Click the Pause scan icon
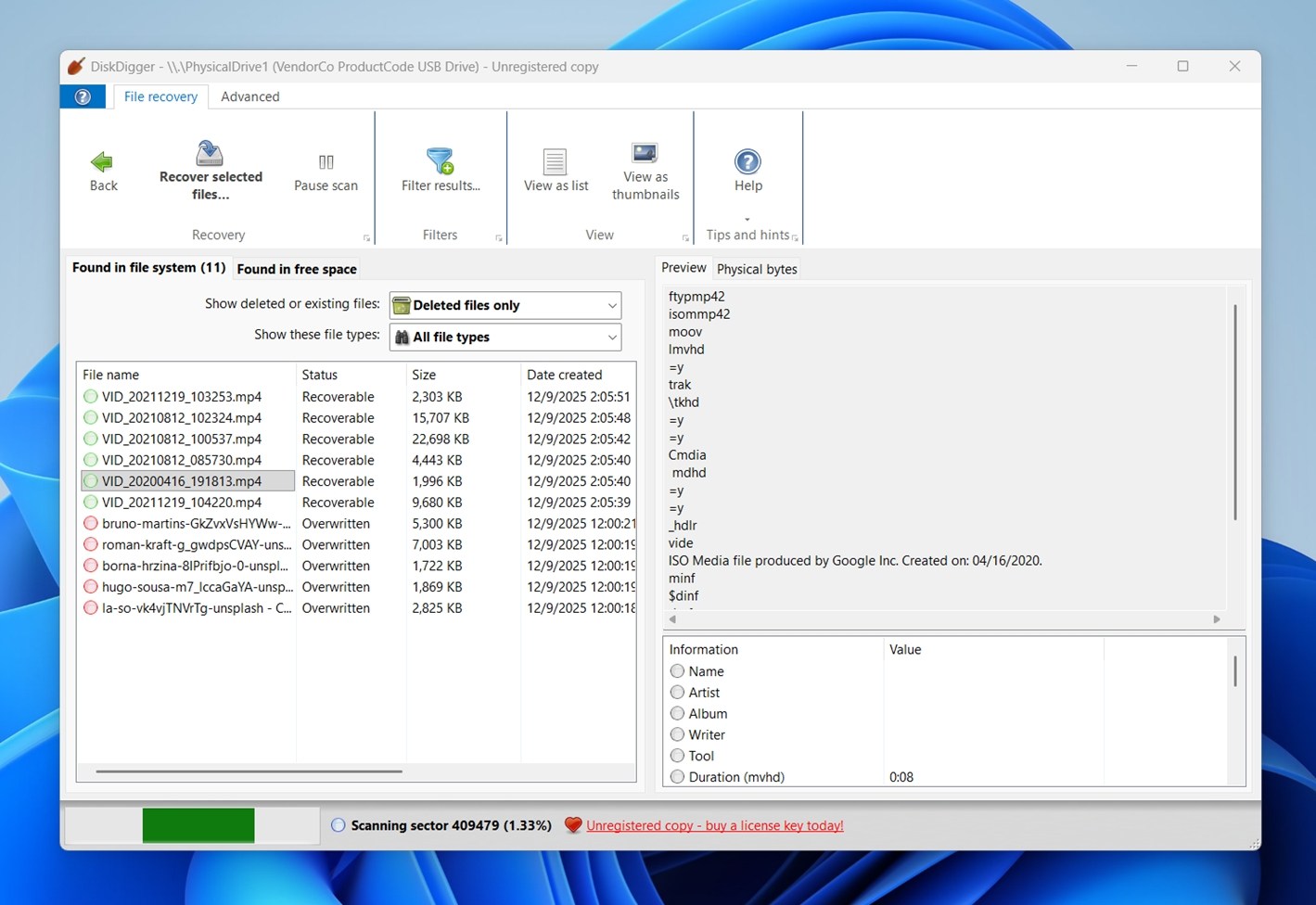This screenshot has width=1316, height=905. click(325, 161)
